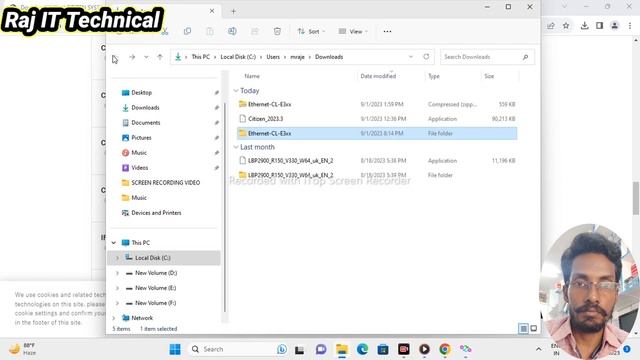Click the Share icon in Explorer toolbar
This screenshot has height=360, width=640.
point(255,31)
